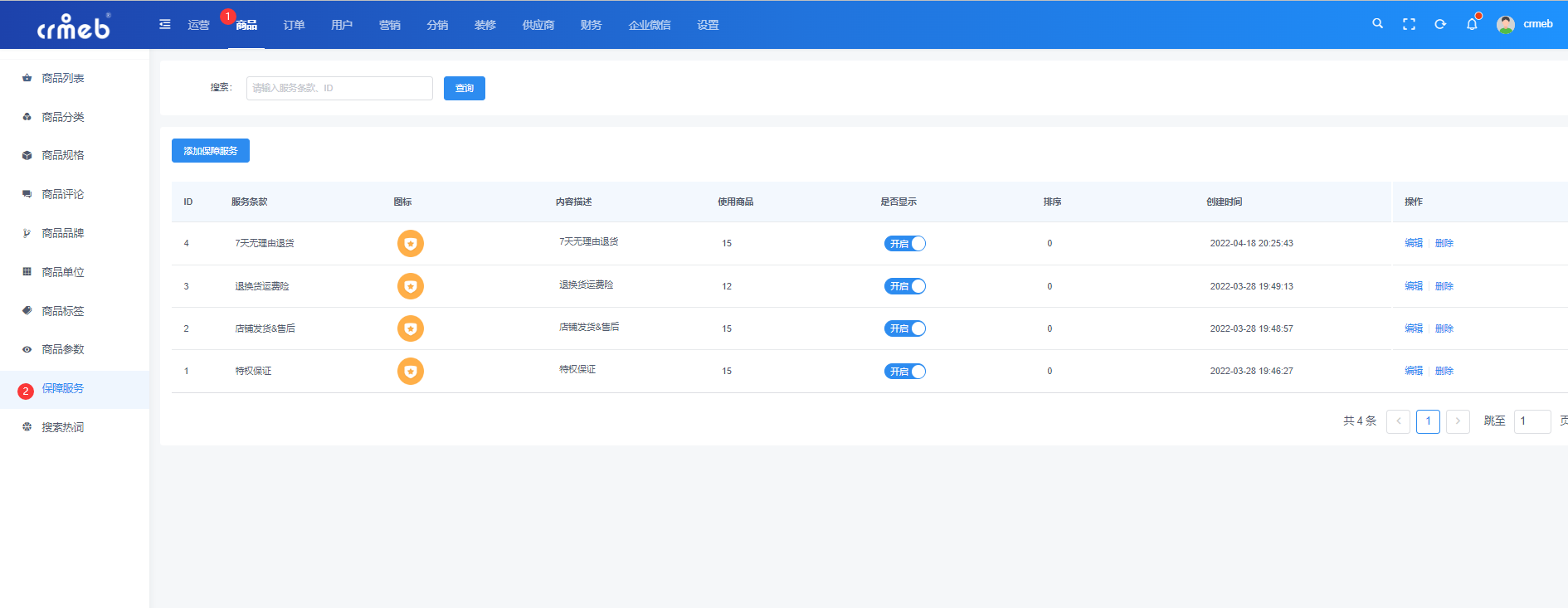Turn off display switch for 退换货运费险
The width and height of the screenshot is (1568, 608).
pyautogui.click(x=904, y=286)
